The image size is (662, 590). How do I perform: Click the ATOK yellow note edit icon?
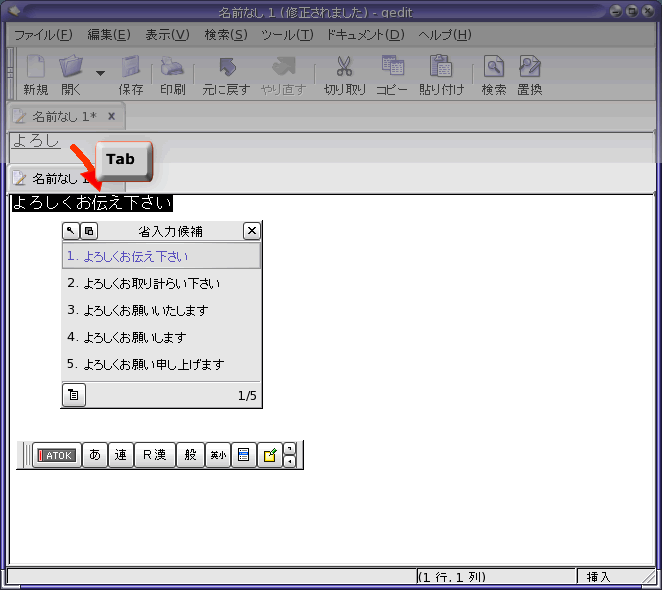(x=270, y=455)
